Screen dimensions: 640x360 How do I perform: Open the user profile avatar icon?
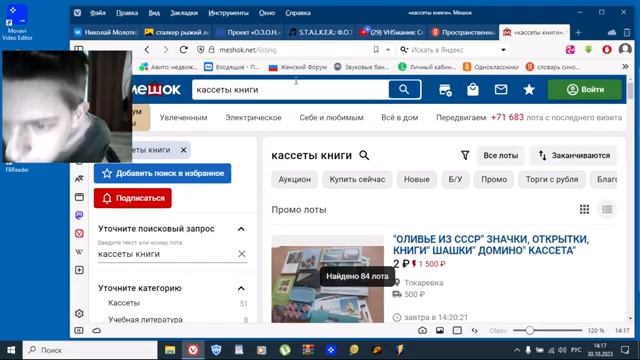625,49
